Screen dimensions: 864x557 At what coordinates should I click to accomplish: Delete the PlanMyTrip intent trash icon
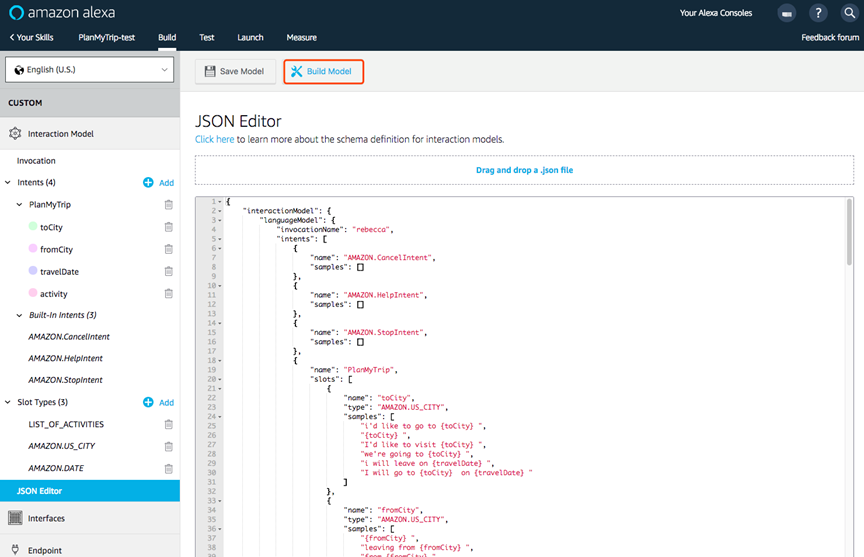click(169, 204)
